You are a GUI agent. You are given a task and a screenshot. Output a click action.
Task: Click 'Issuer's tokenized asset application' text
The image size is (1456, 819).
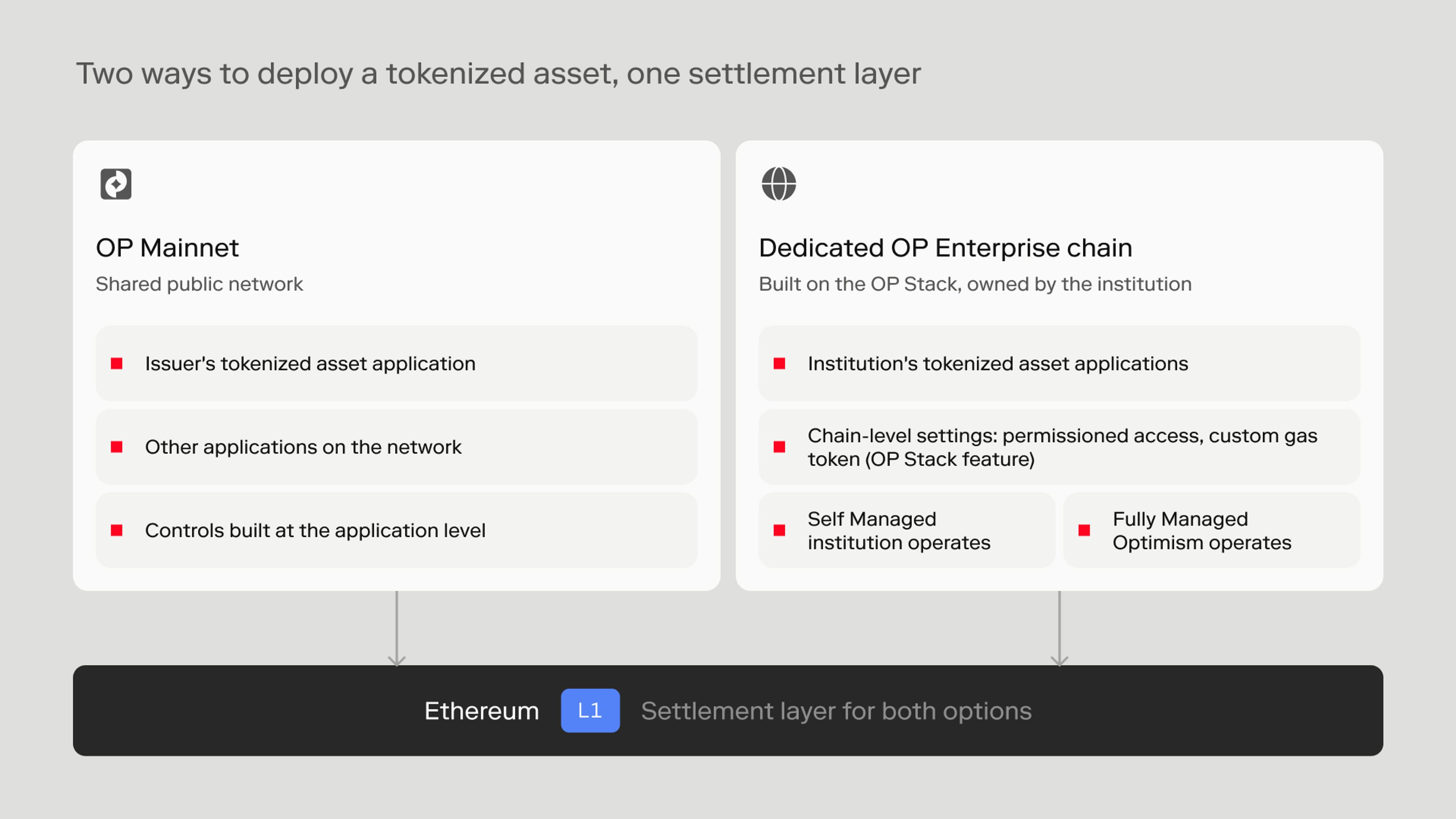click(x=310, y=364)
